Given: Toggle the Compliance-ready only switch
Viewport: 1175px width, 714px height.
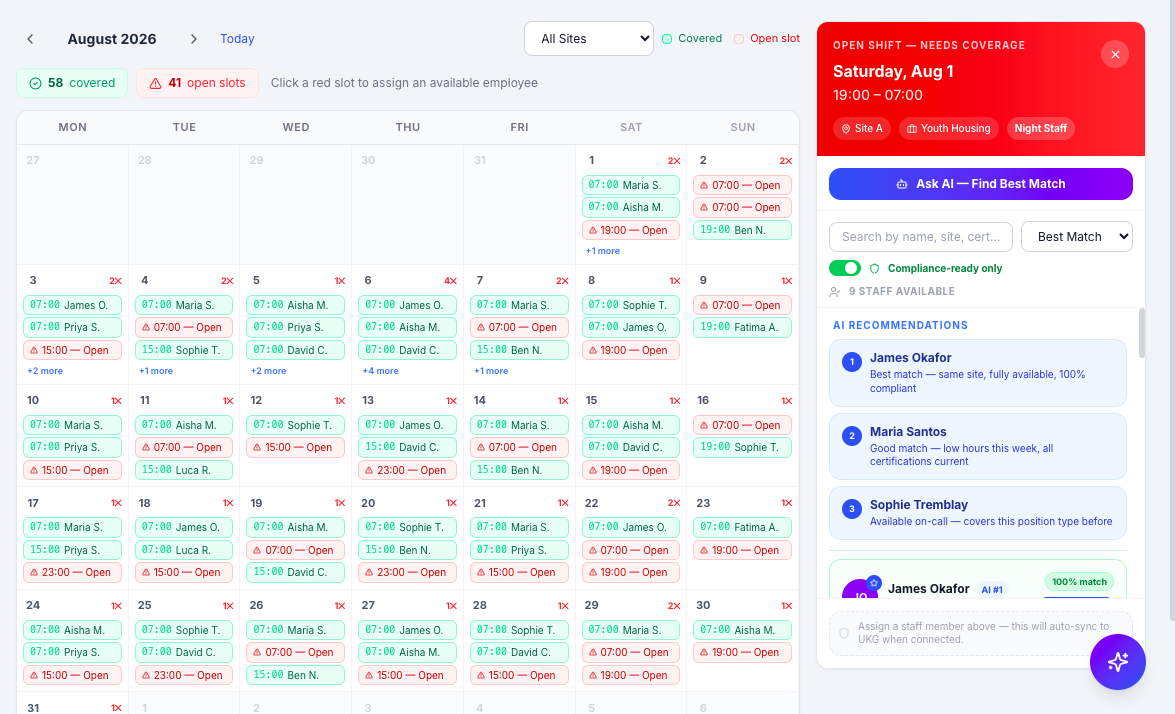Looking at the screenshot, I should coord(845,268).
